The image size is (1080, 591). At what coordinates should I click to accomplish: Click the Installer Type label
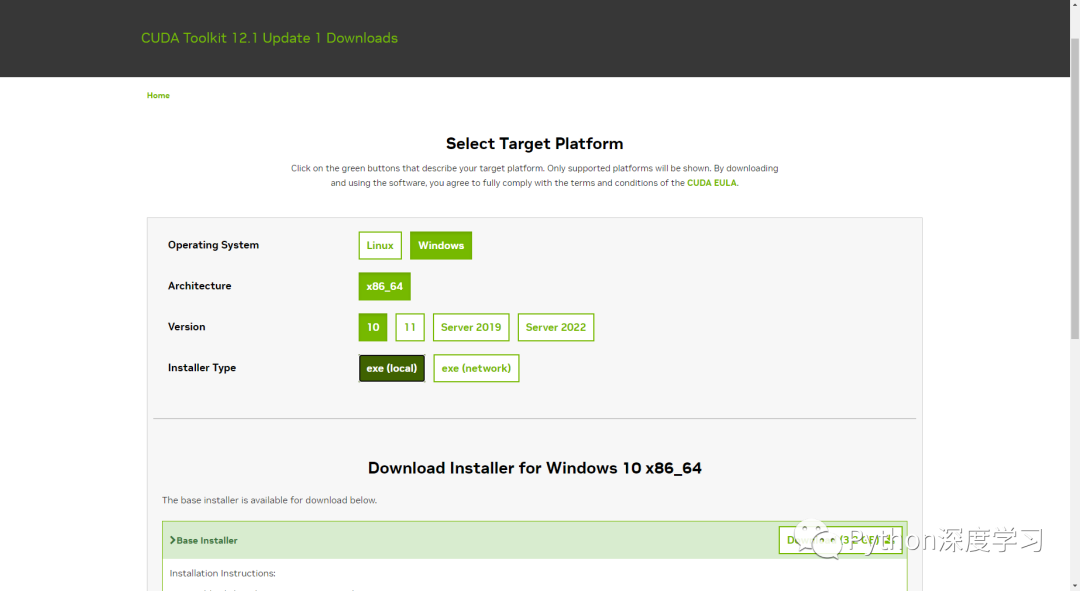[x=202, y=367]
